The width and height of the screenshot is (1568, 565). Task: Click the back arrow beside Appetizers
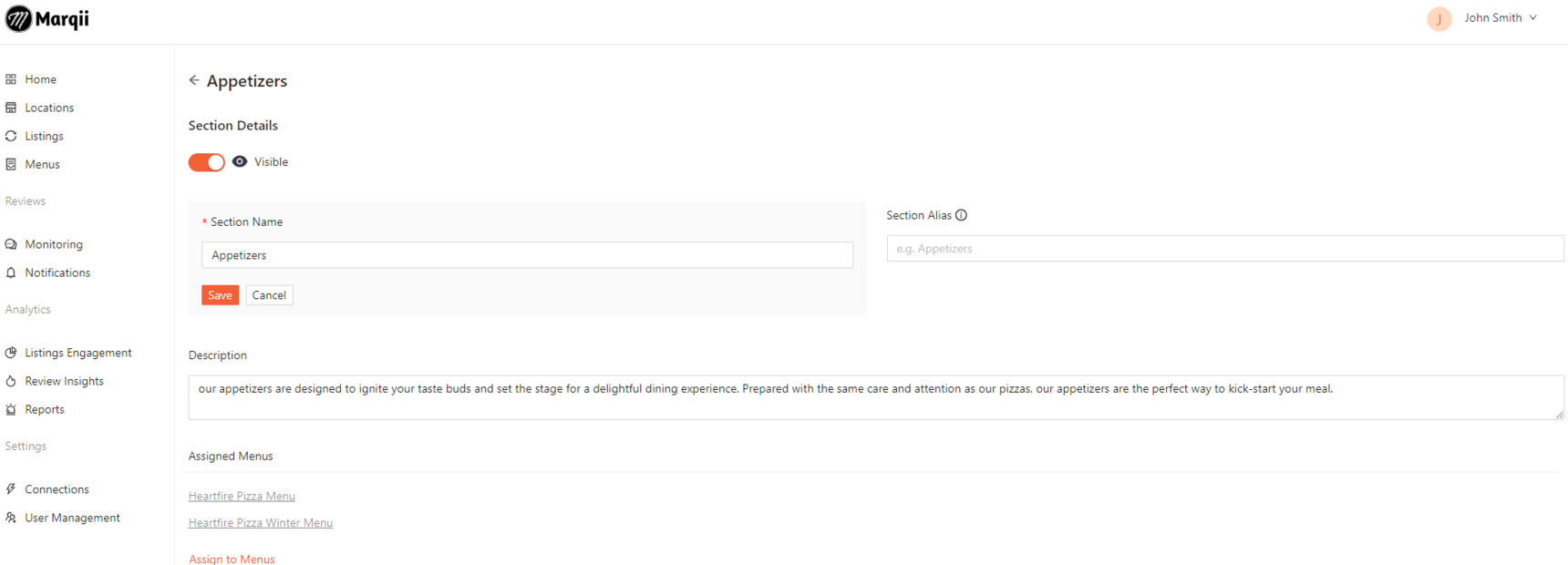[194, 80]
